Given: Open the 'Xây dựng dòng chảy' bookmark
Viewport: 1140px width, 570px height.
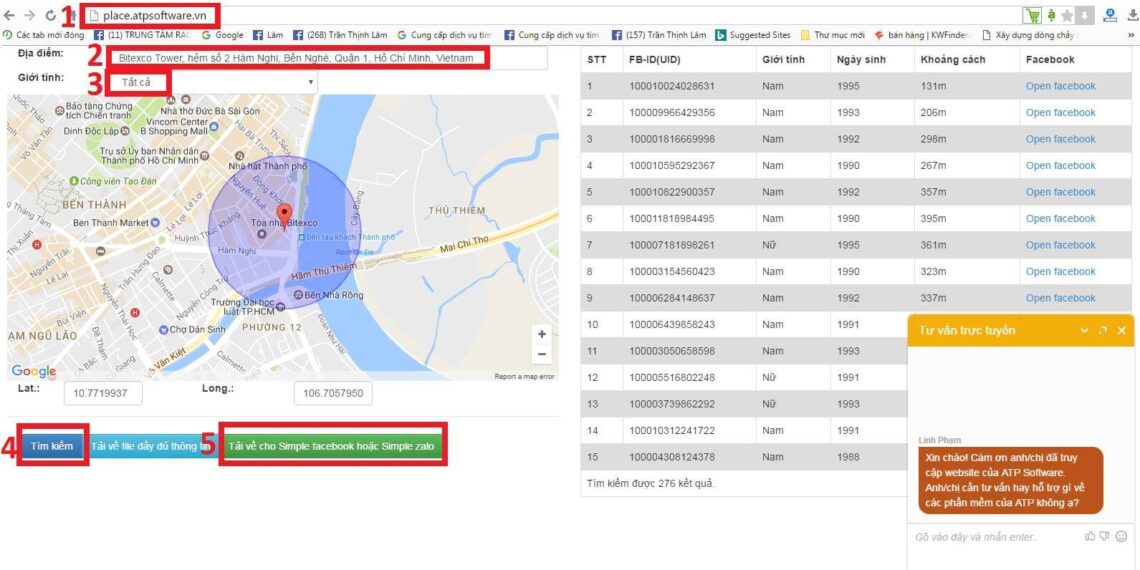Looking at the screenshot, I should coord(1031,35).
